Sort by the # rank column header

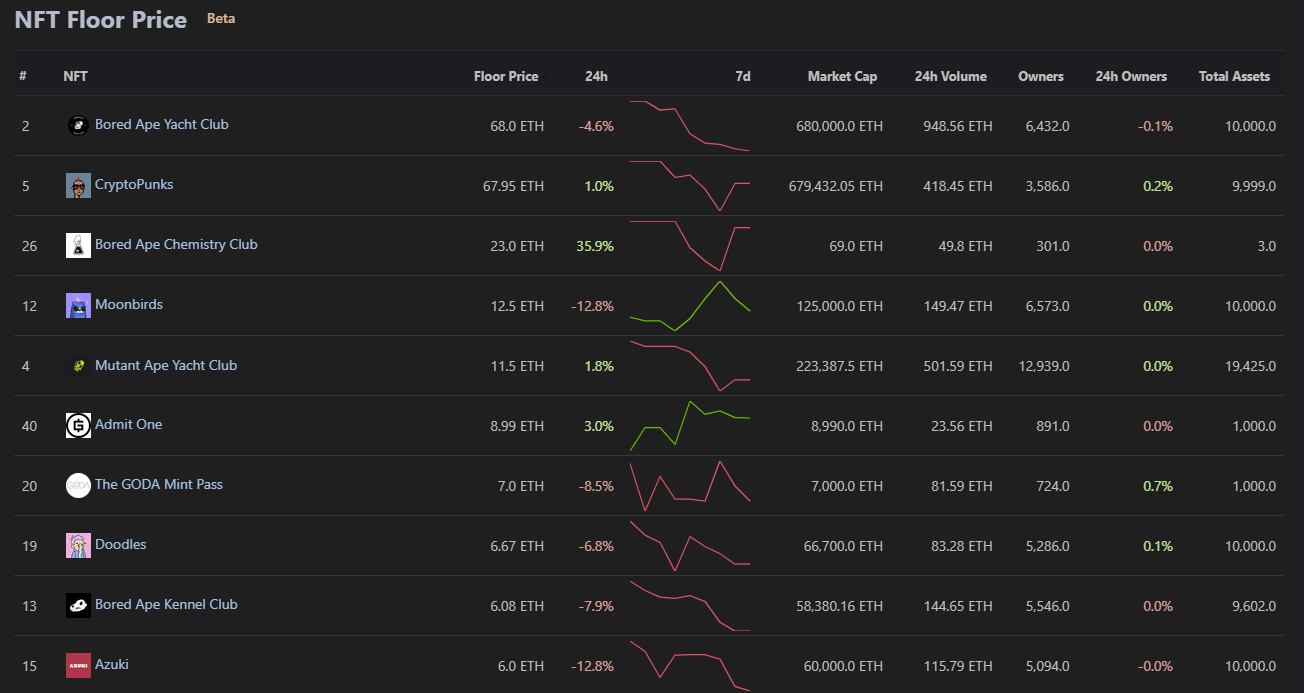[x=23, y=76]
